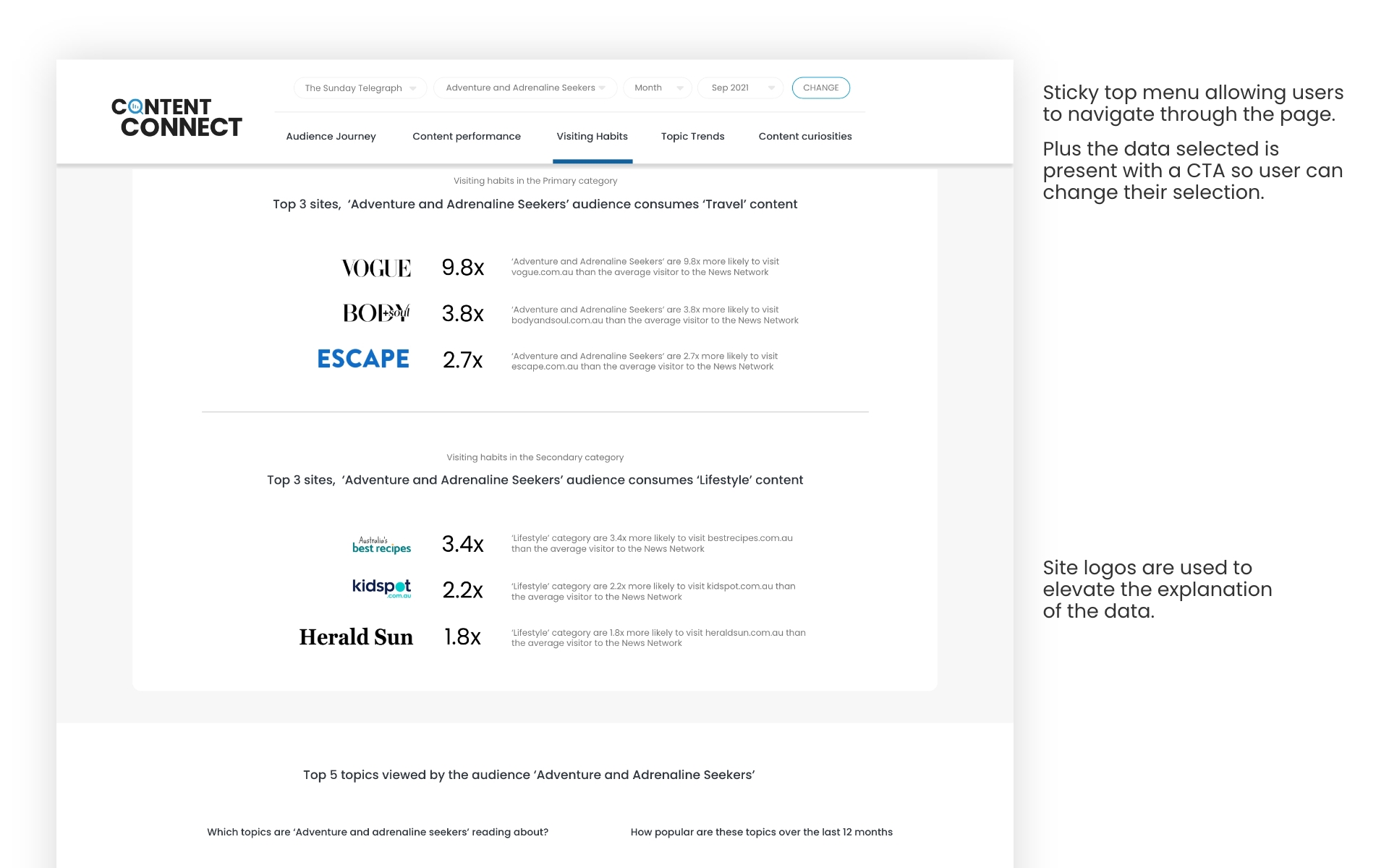Click the 9.8x Vogue multiplier value

tap(462, 268)
